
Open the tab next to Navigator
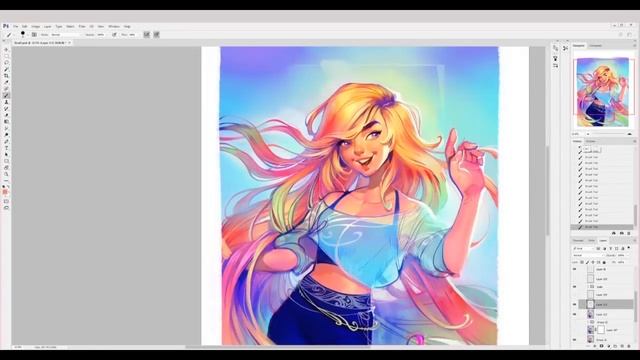(x=595, y=45)
